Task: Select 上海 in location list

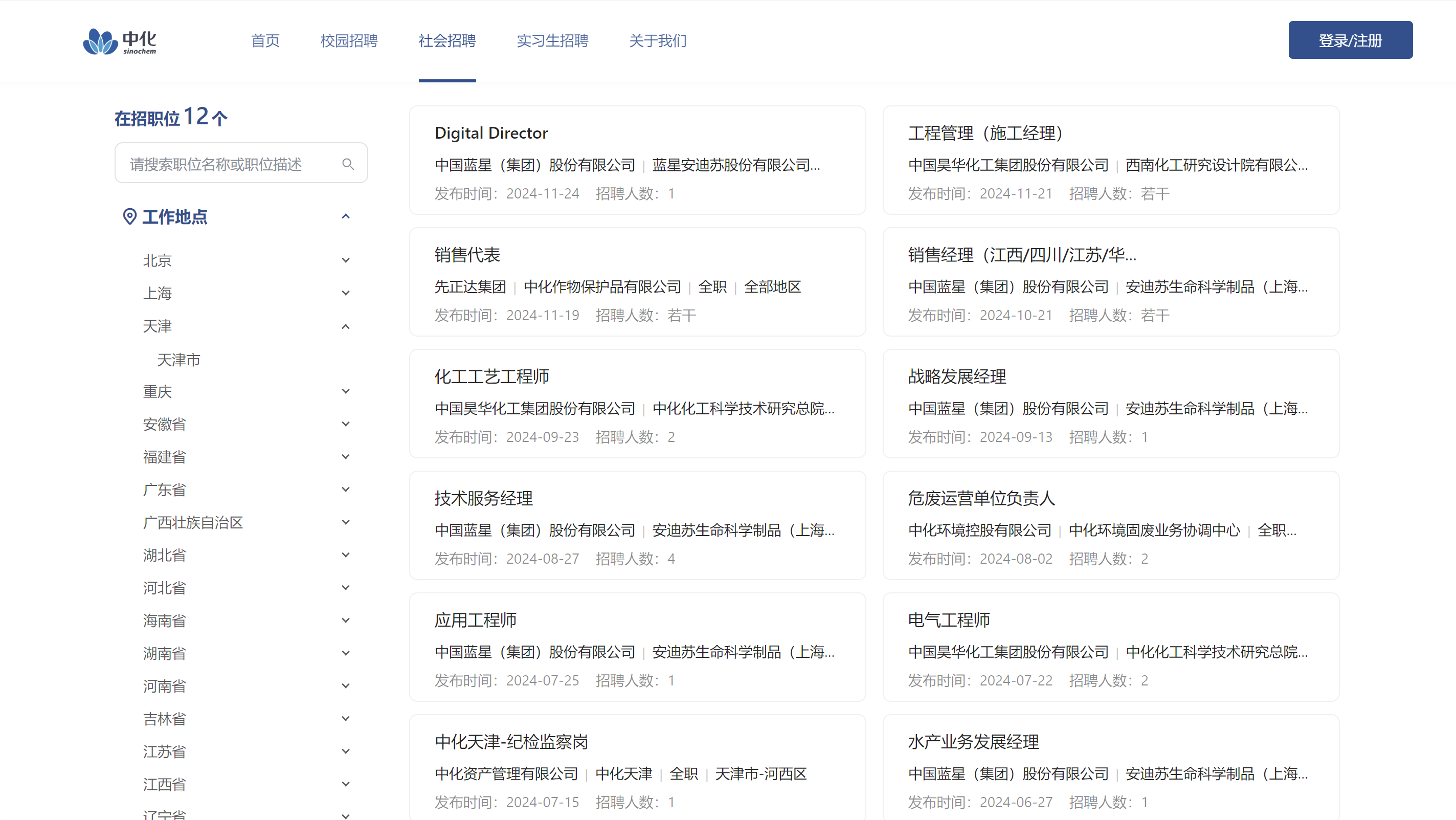Action: tap(157, 293)
